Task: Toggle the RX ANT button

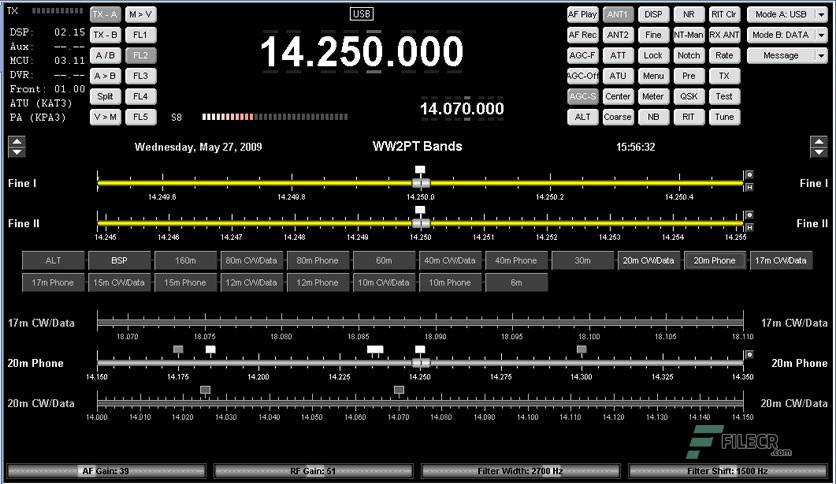Action: [725, 35]
